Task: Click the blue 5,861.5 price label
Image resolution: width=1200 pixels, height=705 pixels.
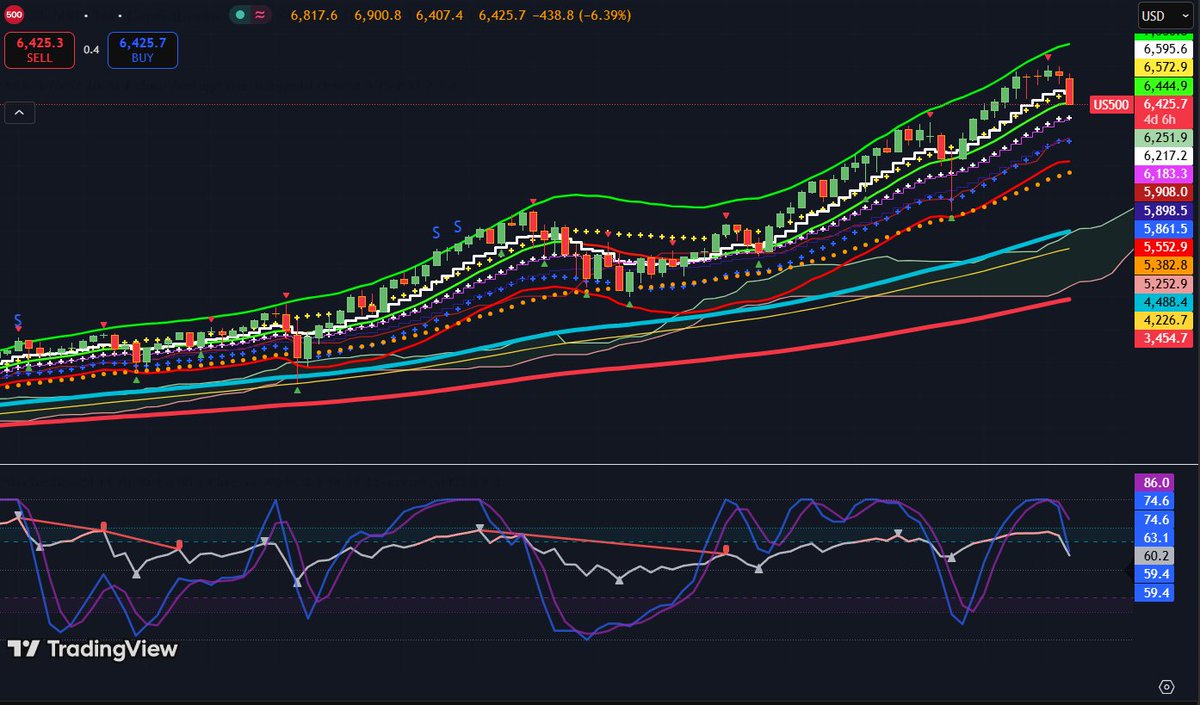Action: [1164, 229]
